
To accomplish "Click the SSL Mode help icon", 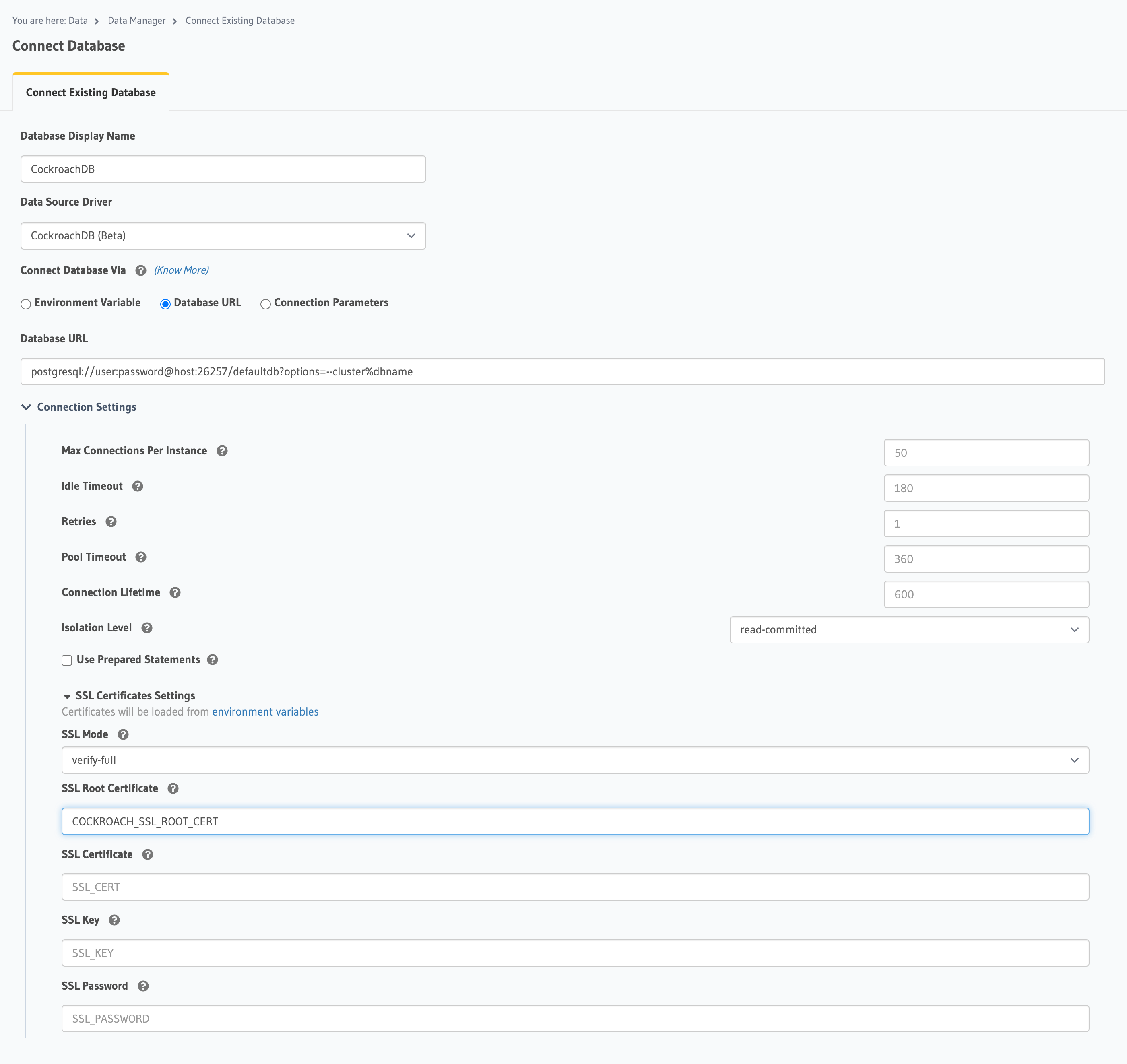I will pos(123,734).
